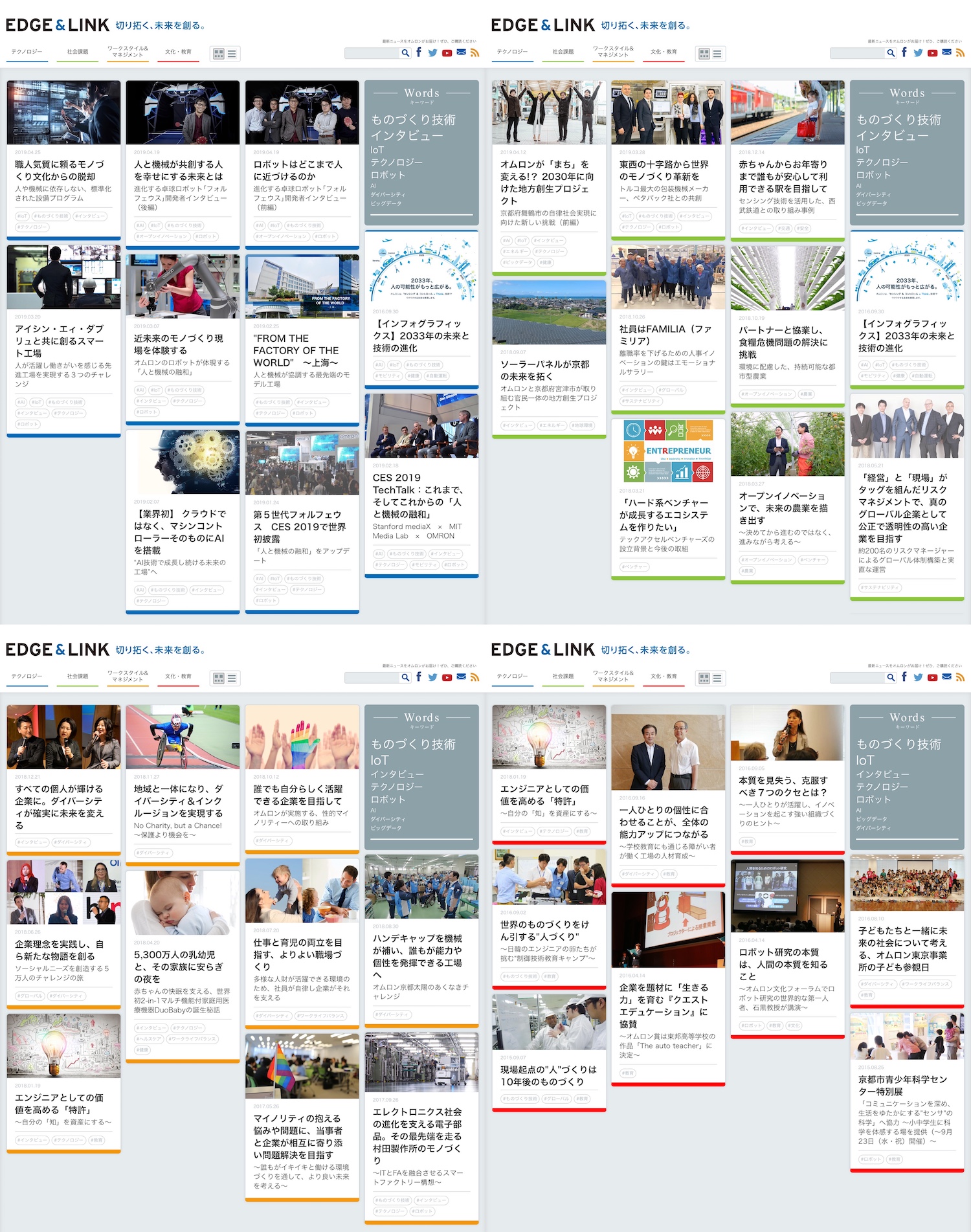Viewport: 971px width, 1232px height.
Task: Click the RSS feed icon in top-right page
Action: (x=960, y=53)
